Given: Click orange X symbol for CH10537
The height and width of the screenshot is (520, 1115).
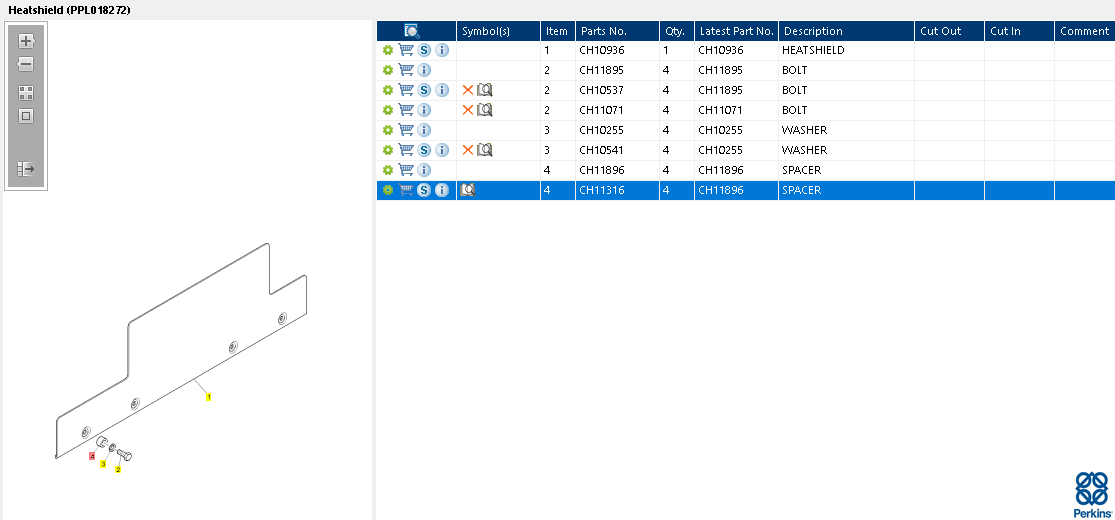Looking at the screenshot, I should pos(467,90).
